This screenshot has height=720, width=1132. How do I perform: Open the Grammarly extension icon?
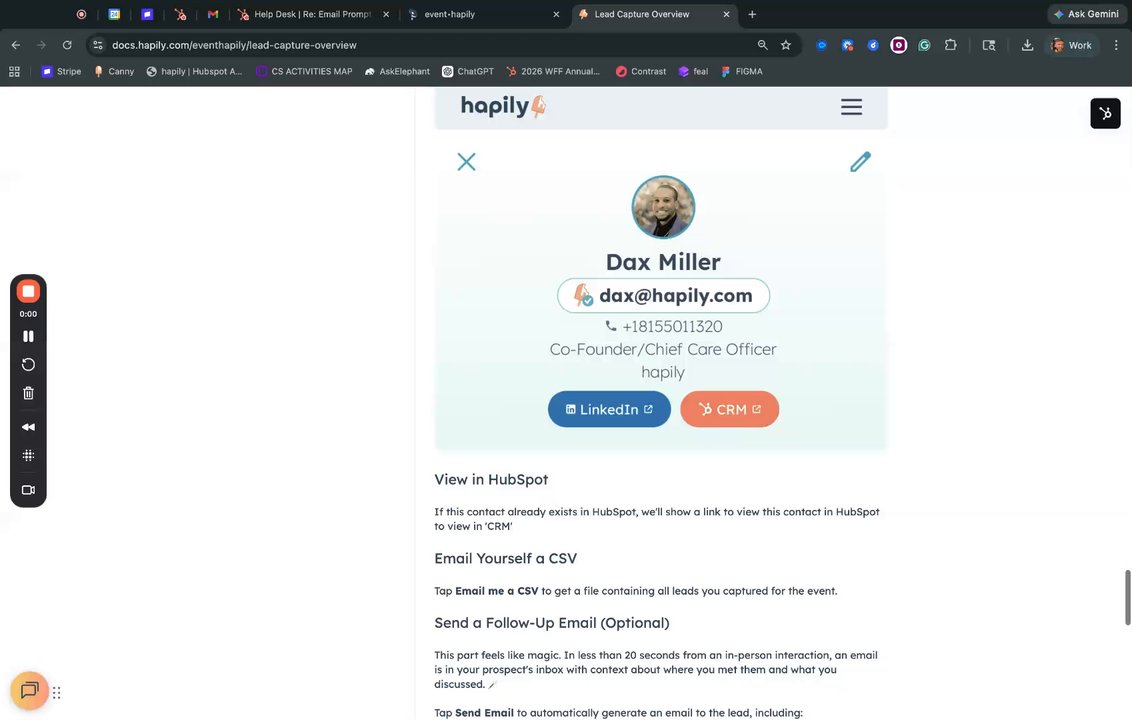point(924,45)
